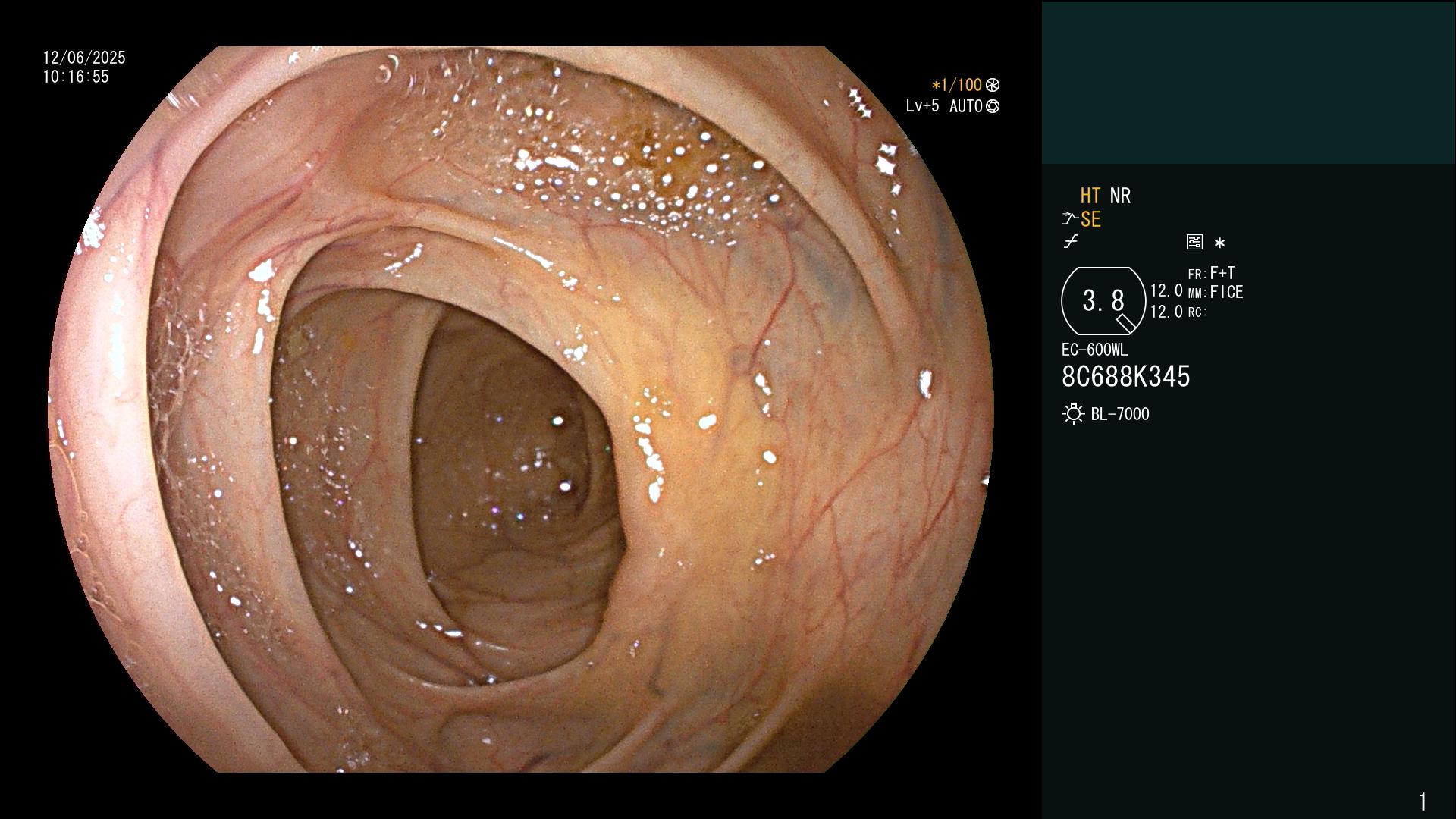The height and width of the screenshot is (819, 1456).
Task: Click the iris aperture icon beside AUTO
Action: pos(993,107)
